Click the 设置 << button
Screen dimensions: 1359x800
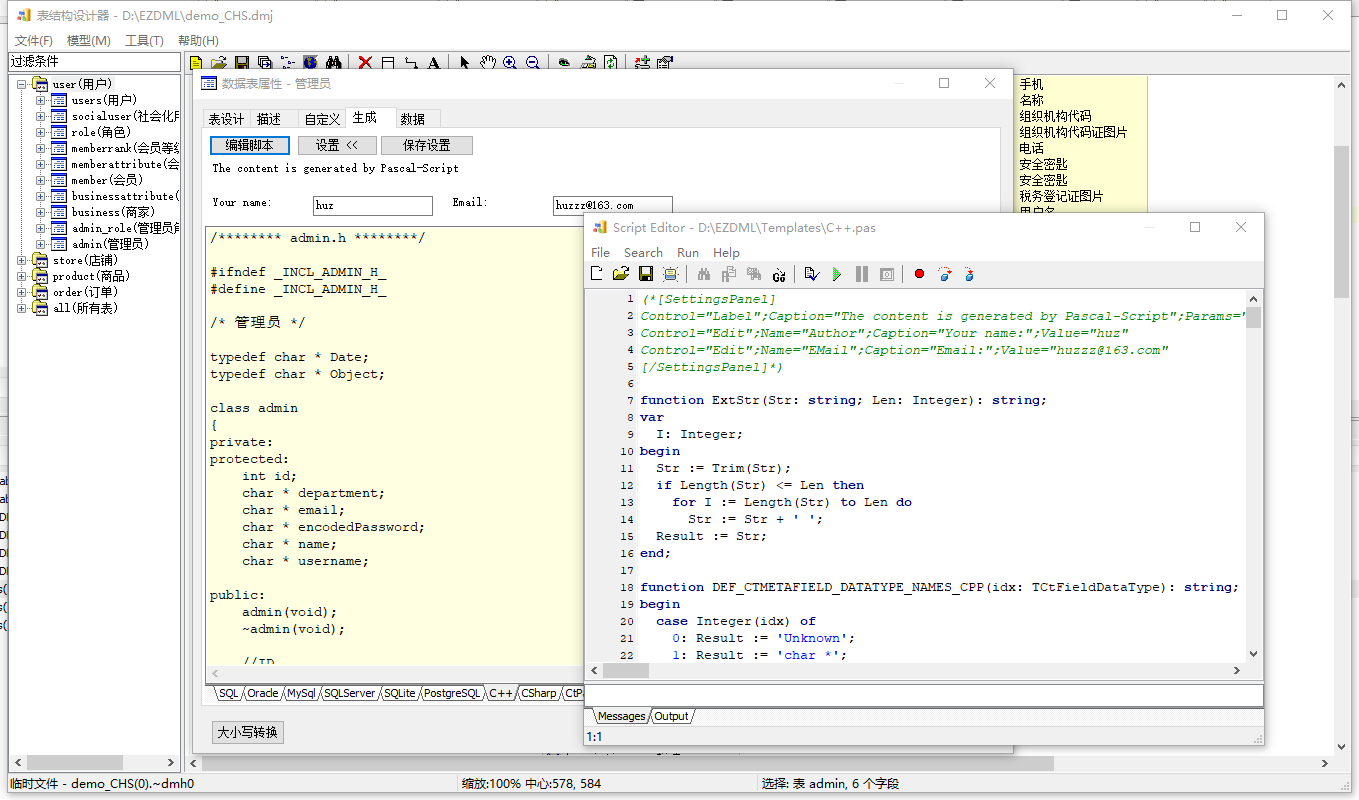coord(337,145)
